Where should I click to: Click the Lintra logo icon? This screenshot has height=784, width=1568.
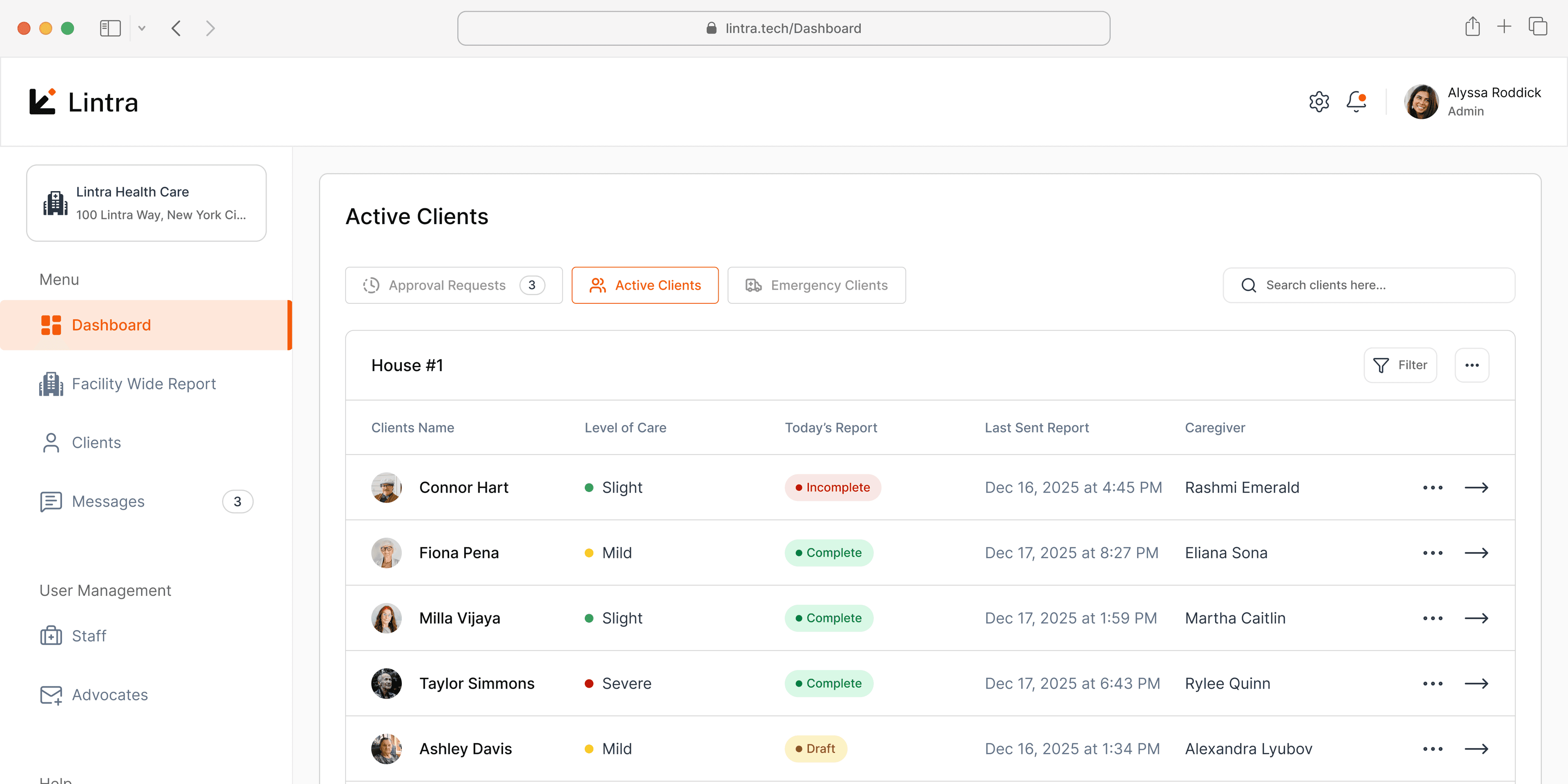pyautogui.click(x=42, y=101)
